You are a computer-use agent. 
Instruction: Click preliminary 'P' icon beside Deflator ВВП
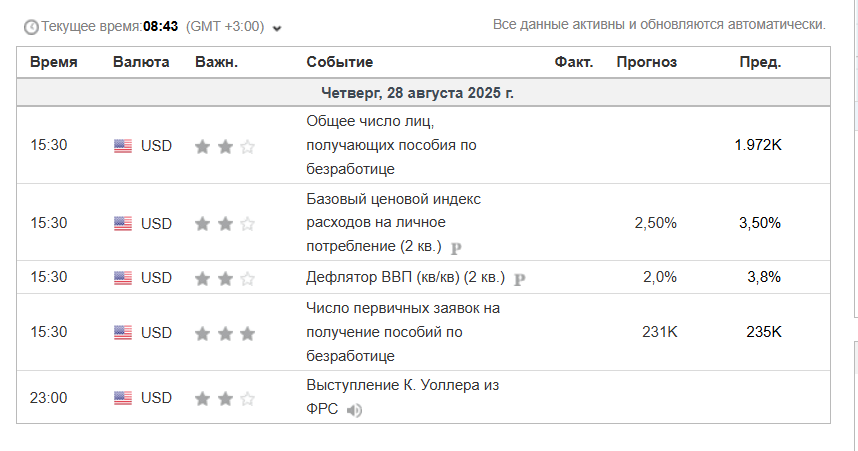519,279
